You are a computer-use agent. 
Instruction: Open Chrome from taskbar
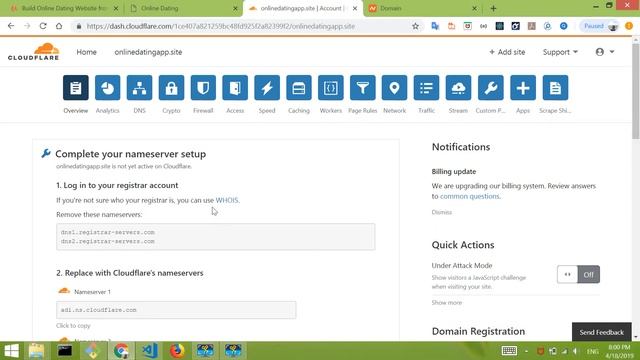pyautogui.click(x=121, y=351)
